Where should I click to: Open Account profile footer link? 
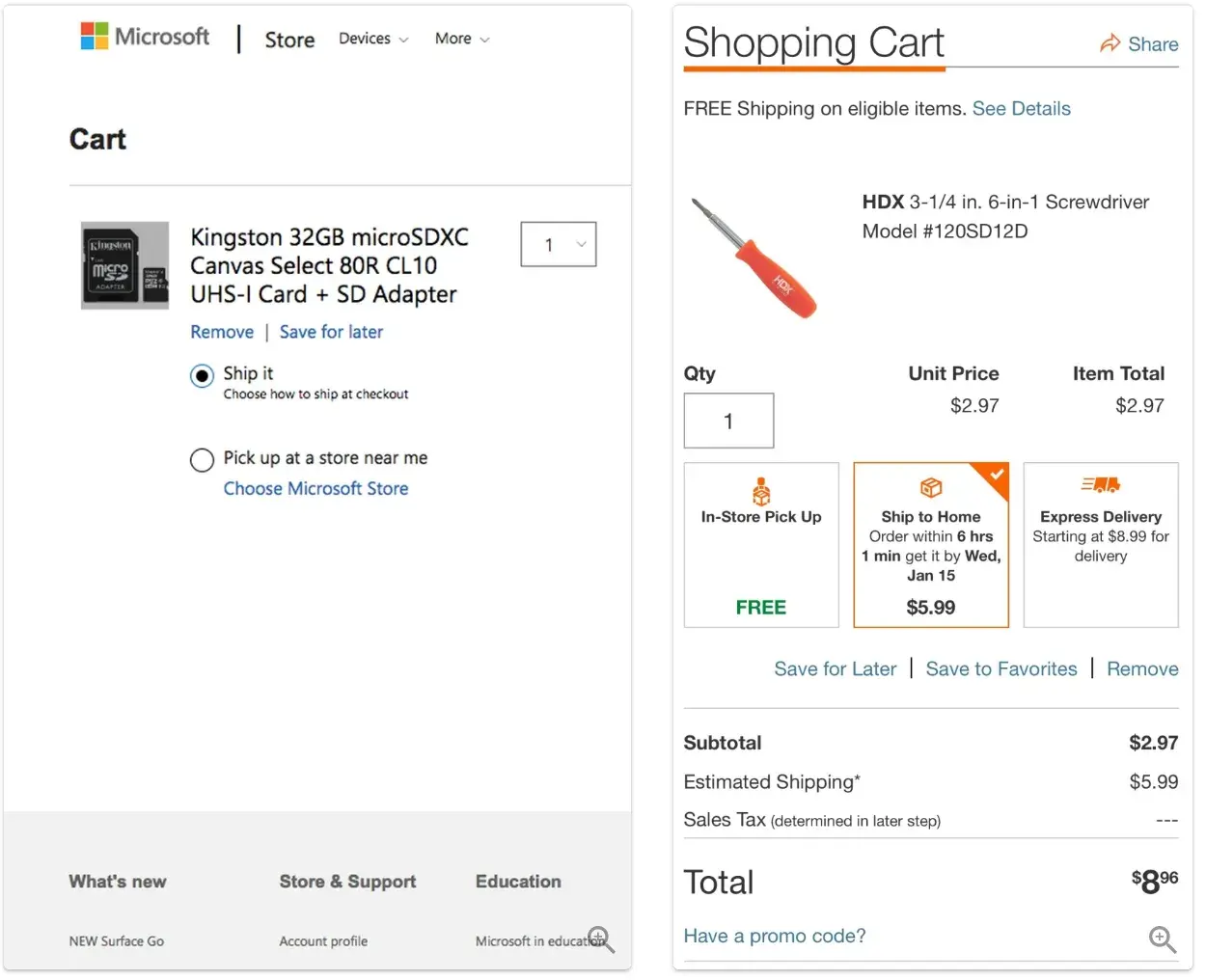[323, 940]
